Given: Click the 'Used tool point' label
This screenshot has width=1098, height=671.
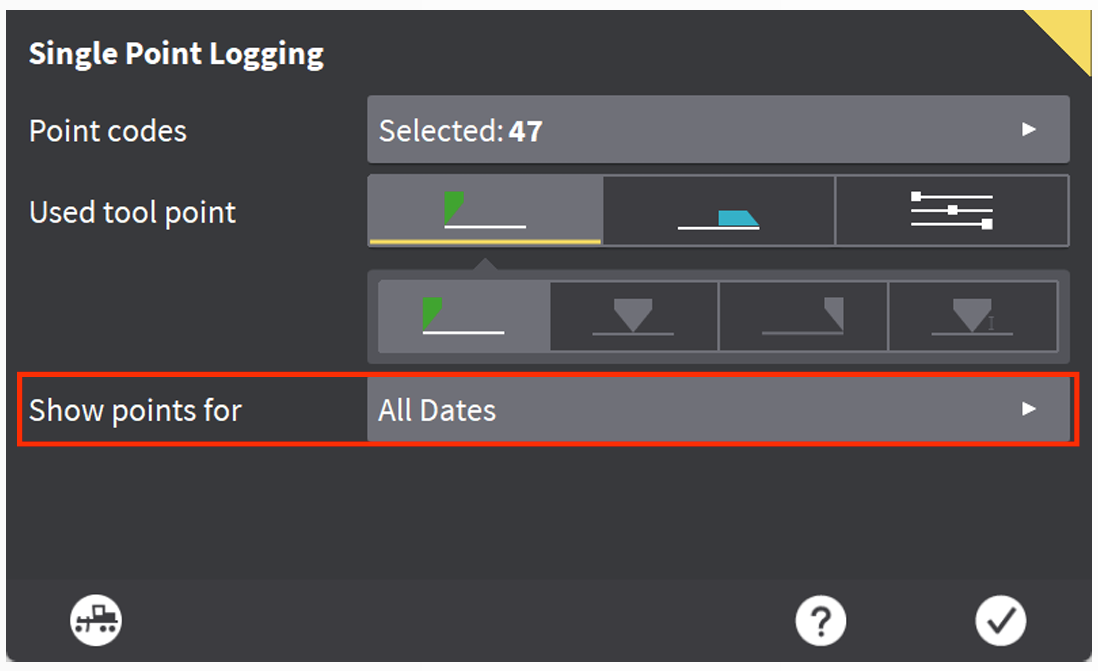Looking at the screenshot, I should [132, 212].
